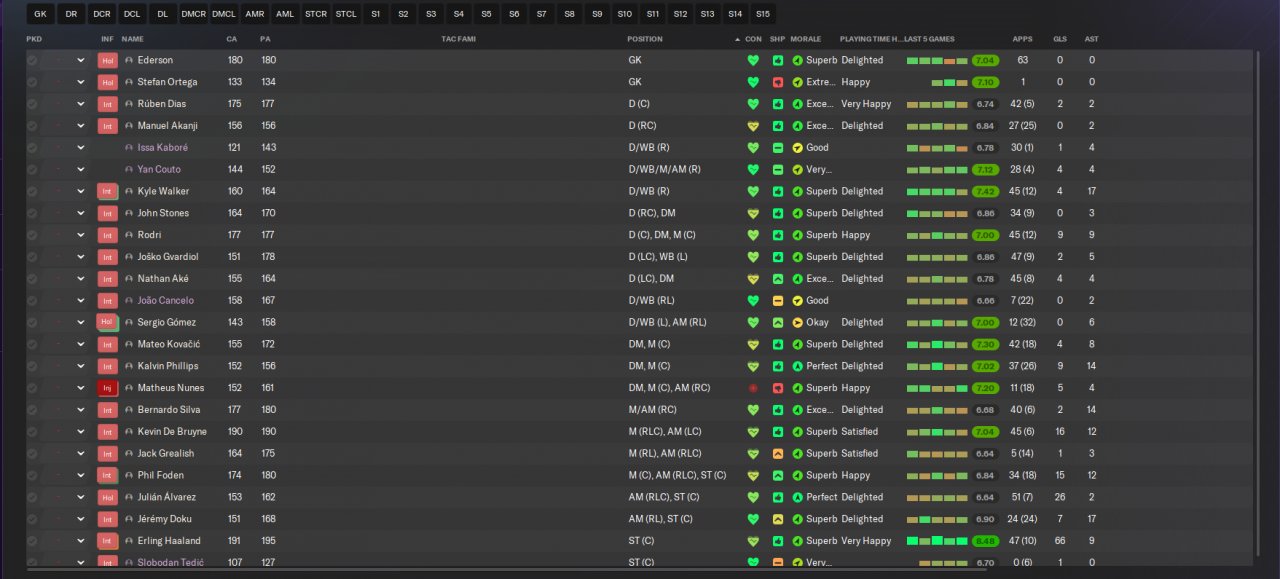
Task: Open the position dropdown arrow for Yan Couto
Action: 81,169
